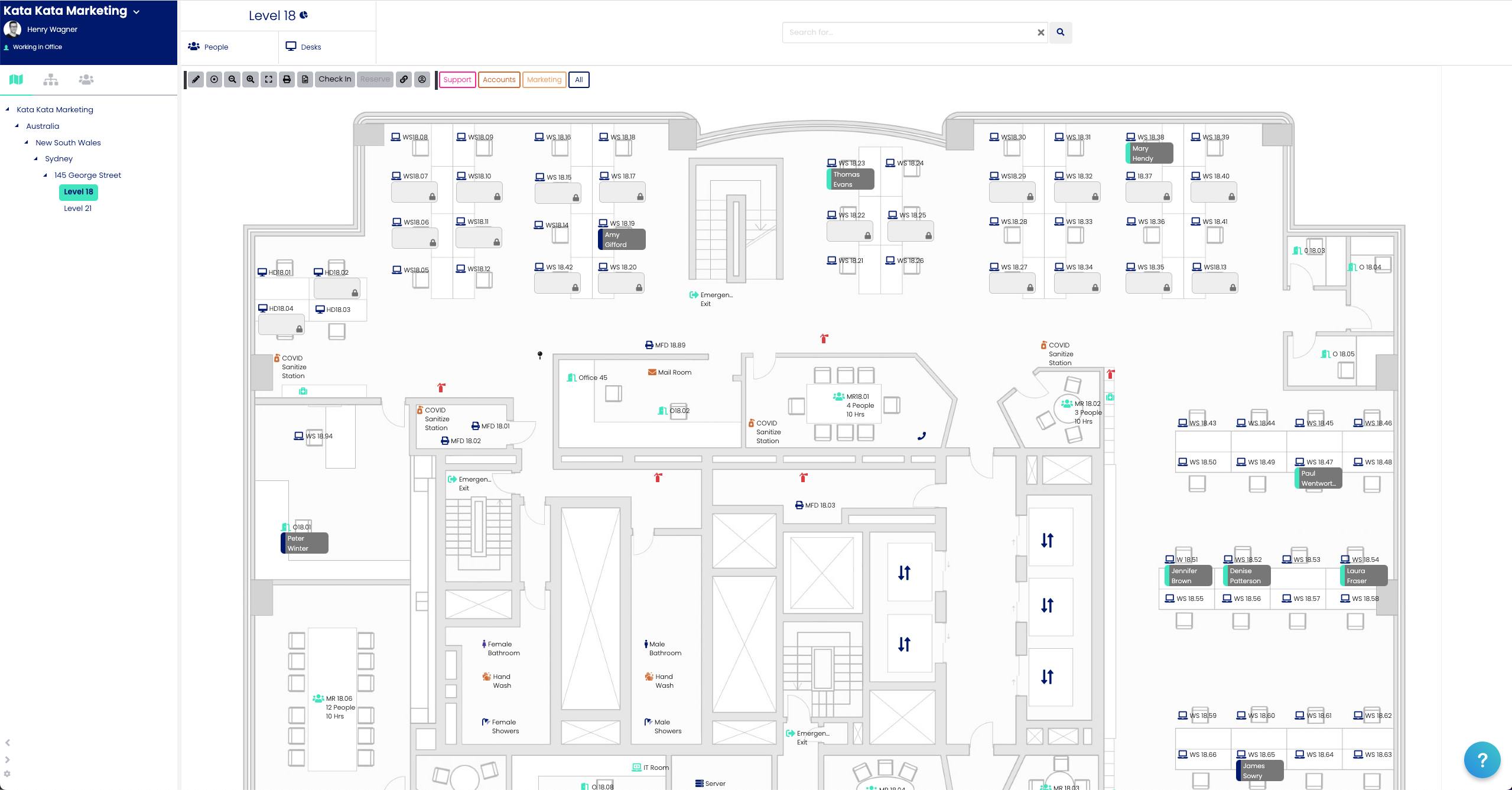Enter fullscreen view via the expand icon
Screen dimensions: 1512x790
pos(269,79)
